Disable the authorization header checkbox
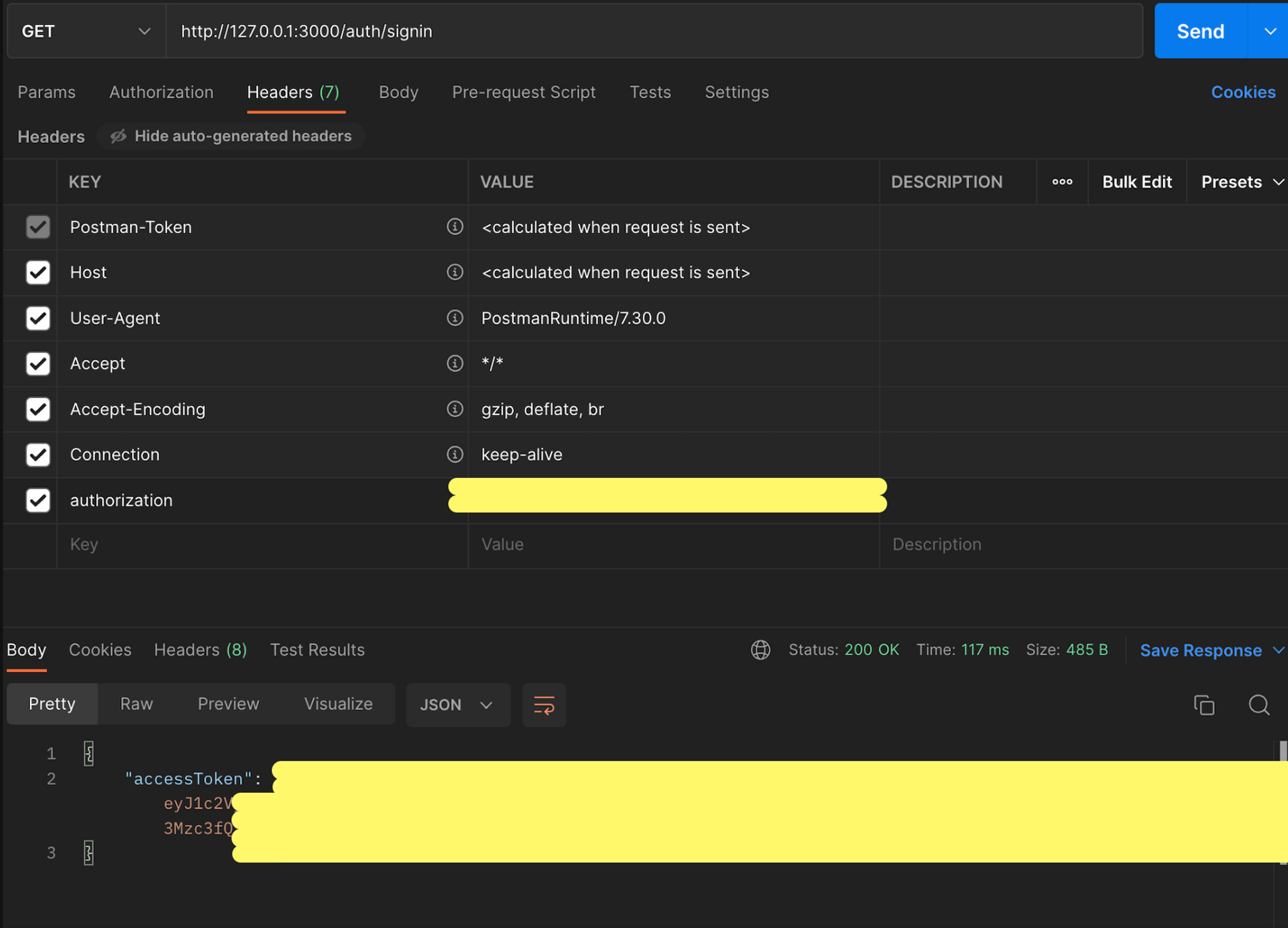 coord(38,500)
